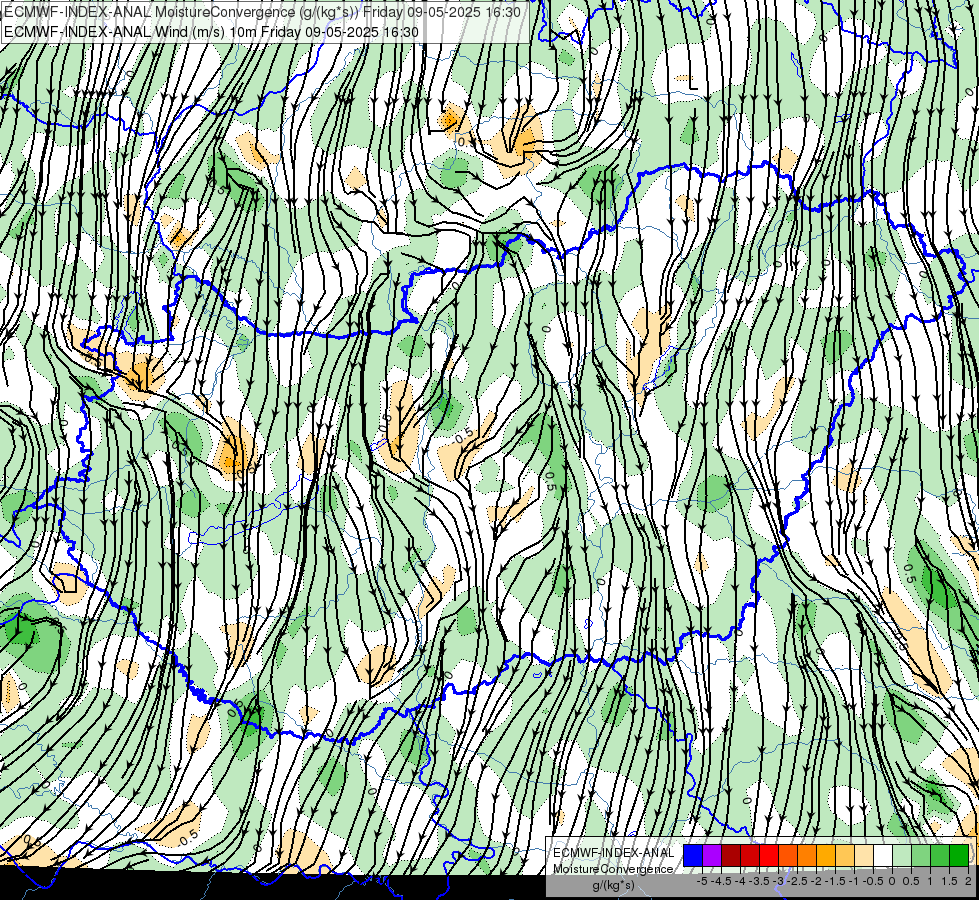This screenshot has width=979, height=900.
Task: Click the ECMWF-INDEX-ANAL legend heading
Action: point(614,853)
